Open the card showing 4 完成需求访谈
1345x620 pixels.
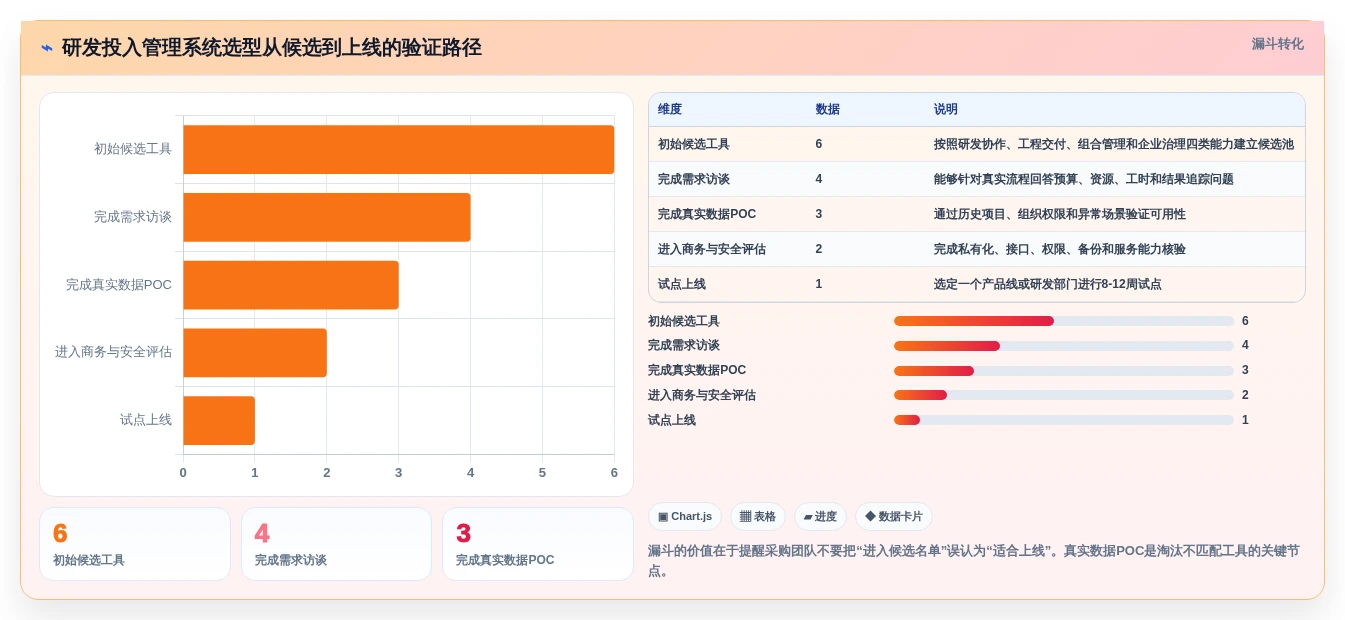[336, 544]
